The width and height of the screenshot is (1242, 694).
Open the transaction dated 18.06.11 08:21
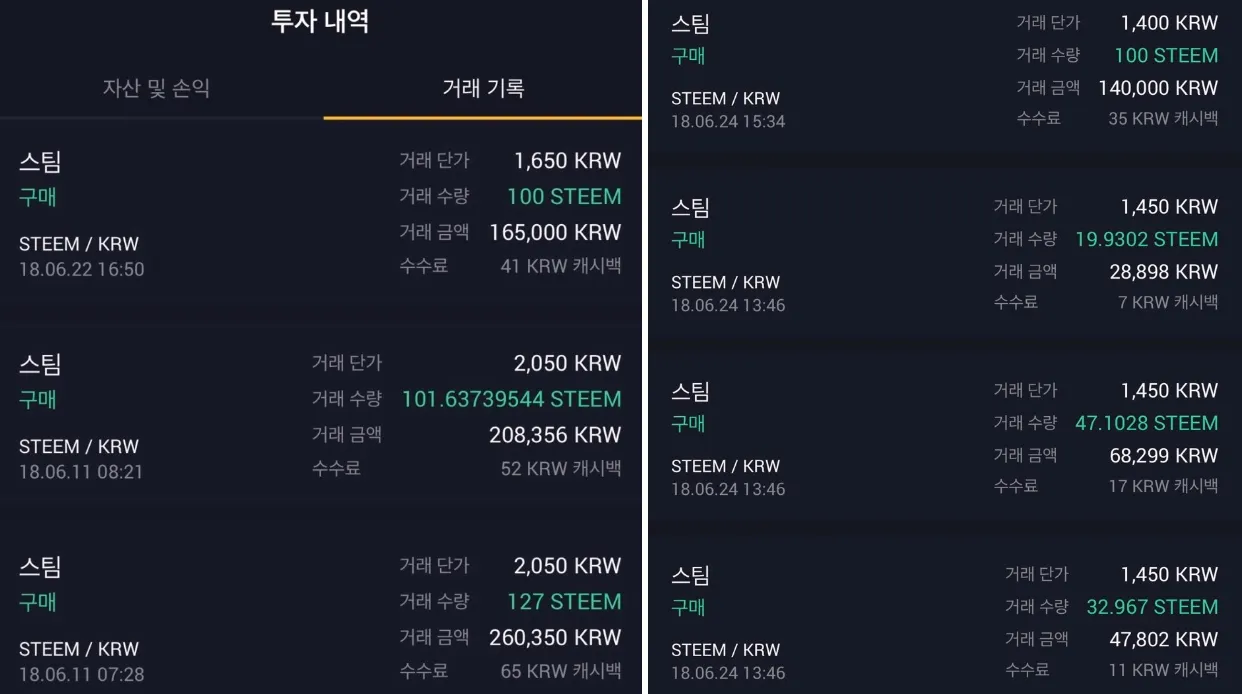(x=81, y=471)
